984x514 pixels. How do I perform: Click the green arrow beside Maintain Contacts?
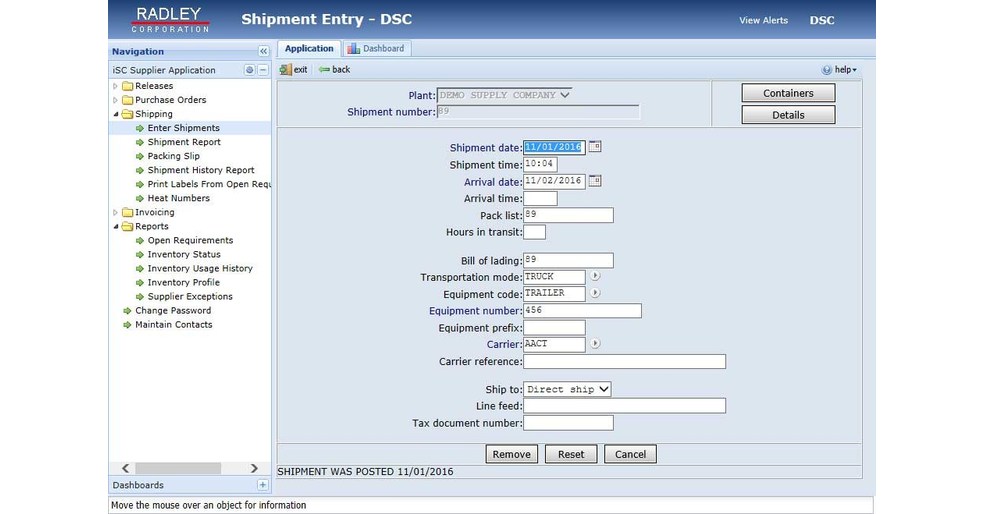(127, 325)
